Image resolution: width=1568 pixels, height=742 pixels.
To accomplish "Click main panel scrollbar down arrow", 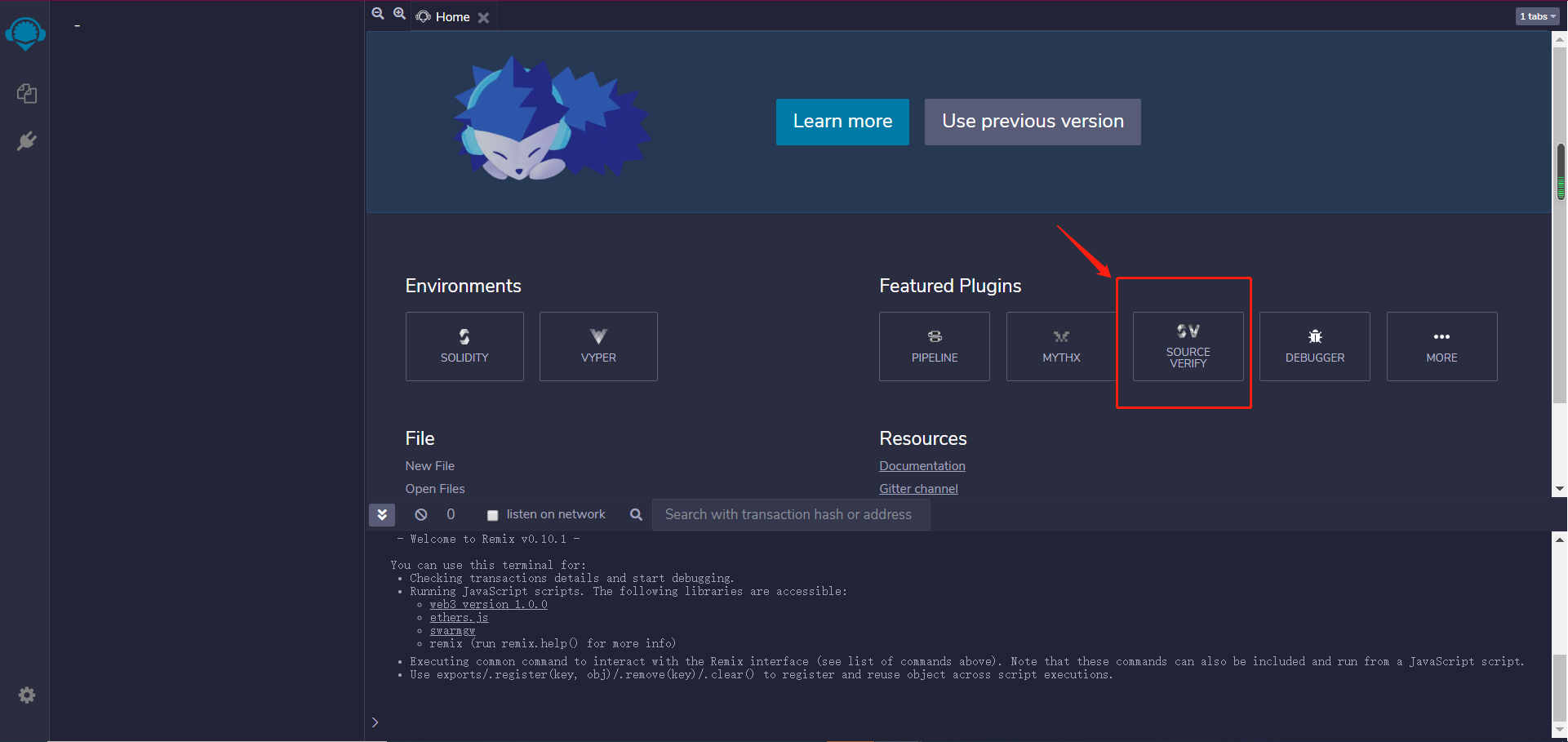I will point(1560,489).
